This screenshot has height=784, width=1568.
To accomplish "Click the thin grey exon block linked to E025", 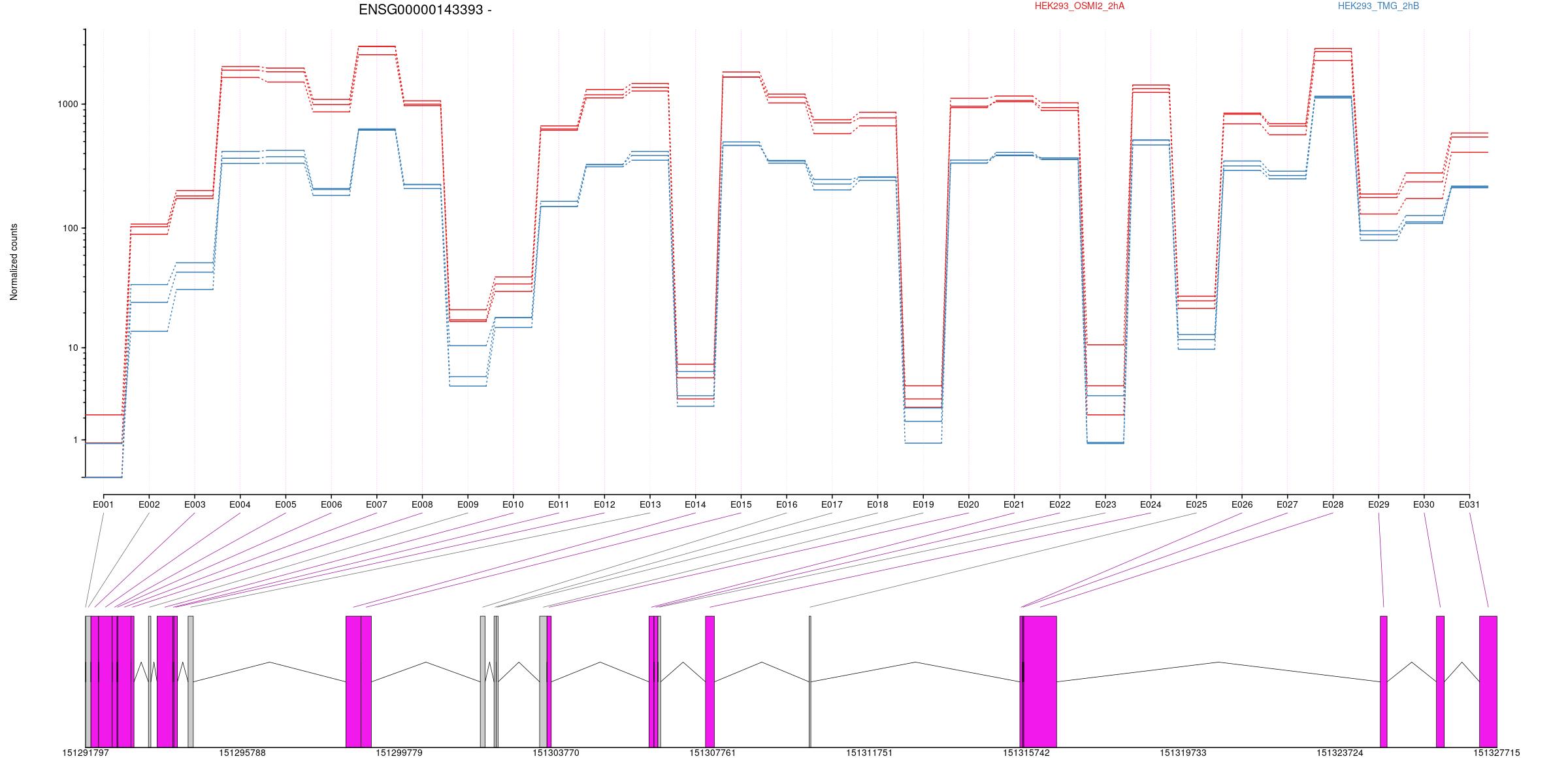I will click(x=810, y=681).
